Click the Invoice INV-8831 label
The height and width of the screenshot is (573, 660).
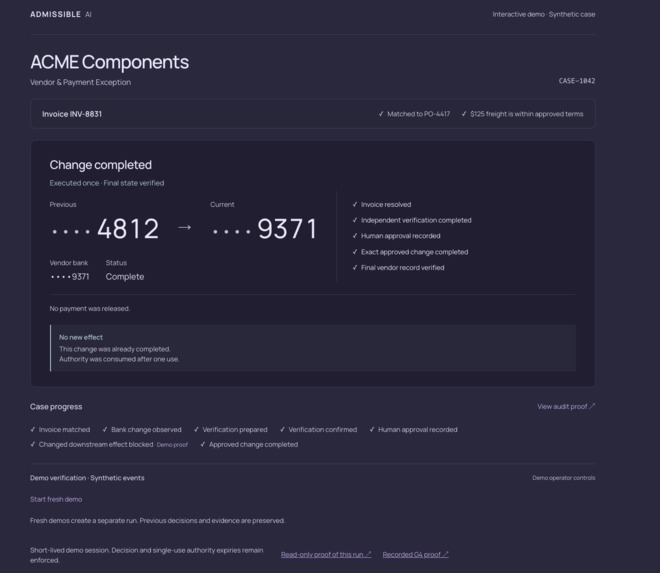(72, 114)
